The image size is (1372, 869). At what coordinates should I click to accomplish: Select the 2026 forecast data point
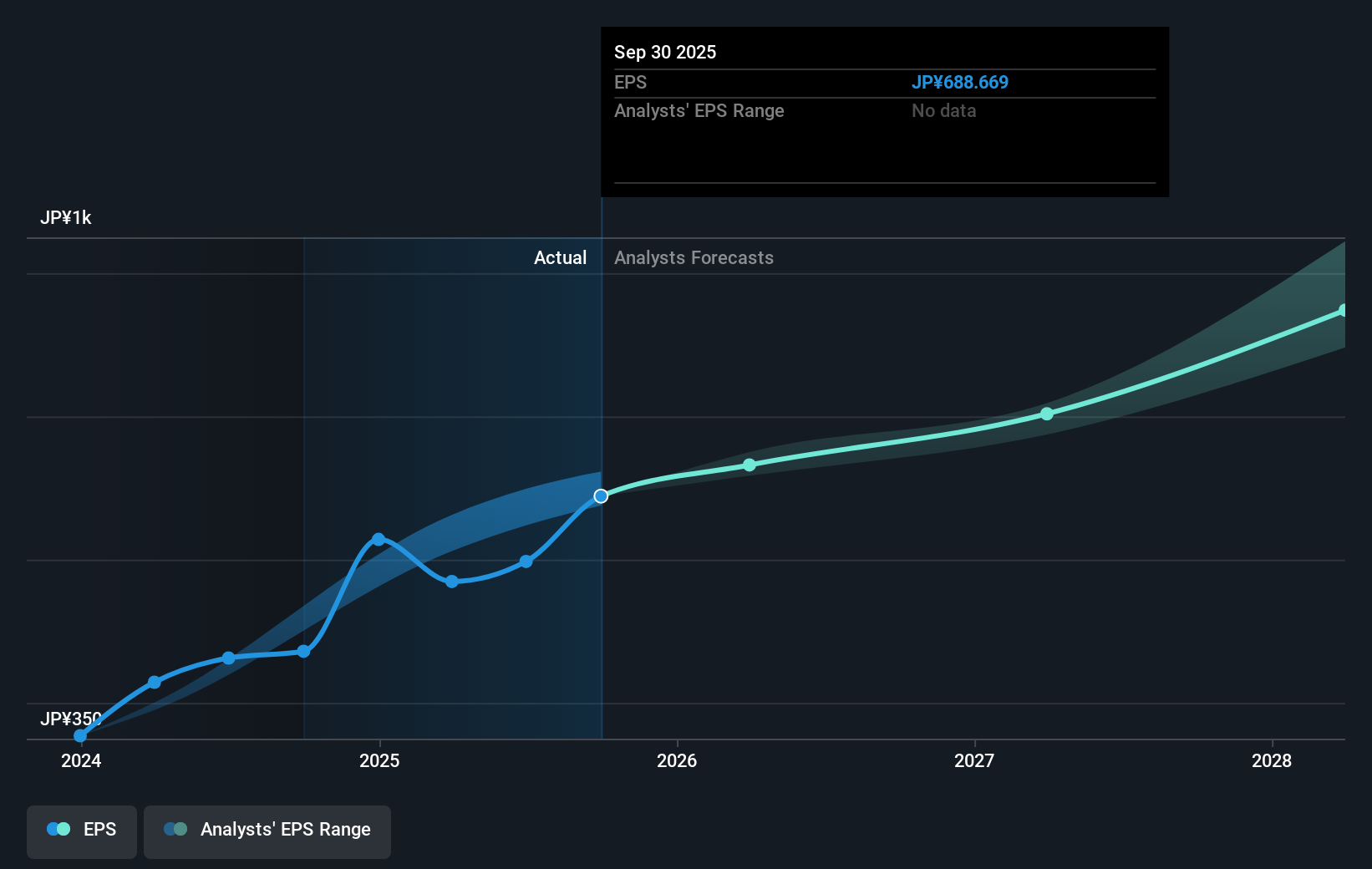pos(749,465)
